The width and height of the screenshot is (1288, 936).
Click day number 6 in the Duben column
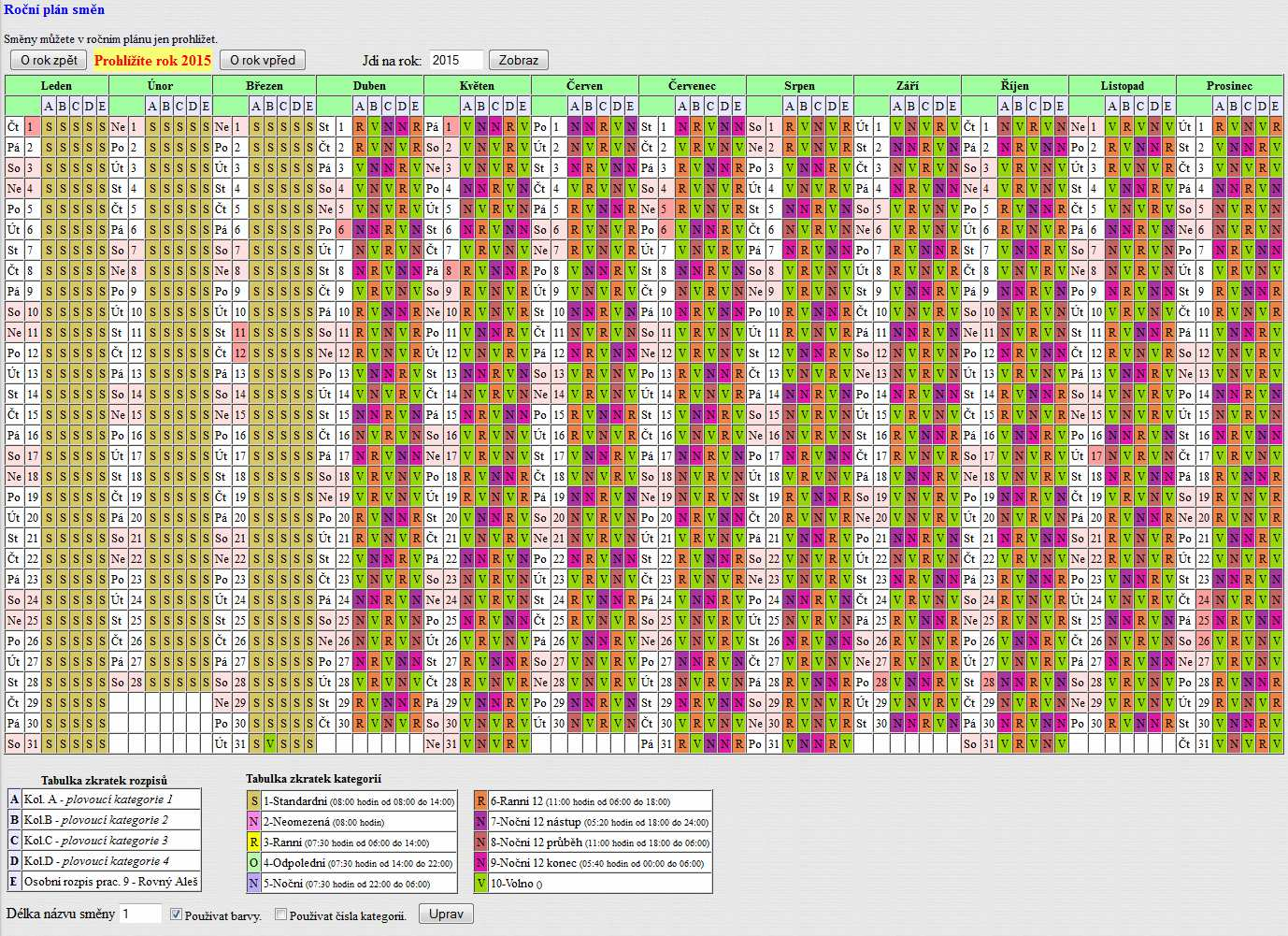click(x=343, y=229)
